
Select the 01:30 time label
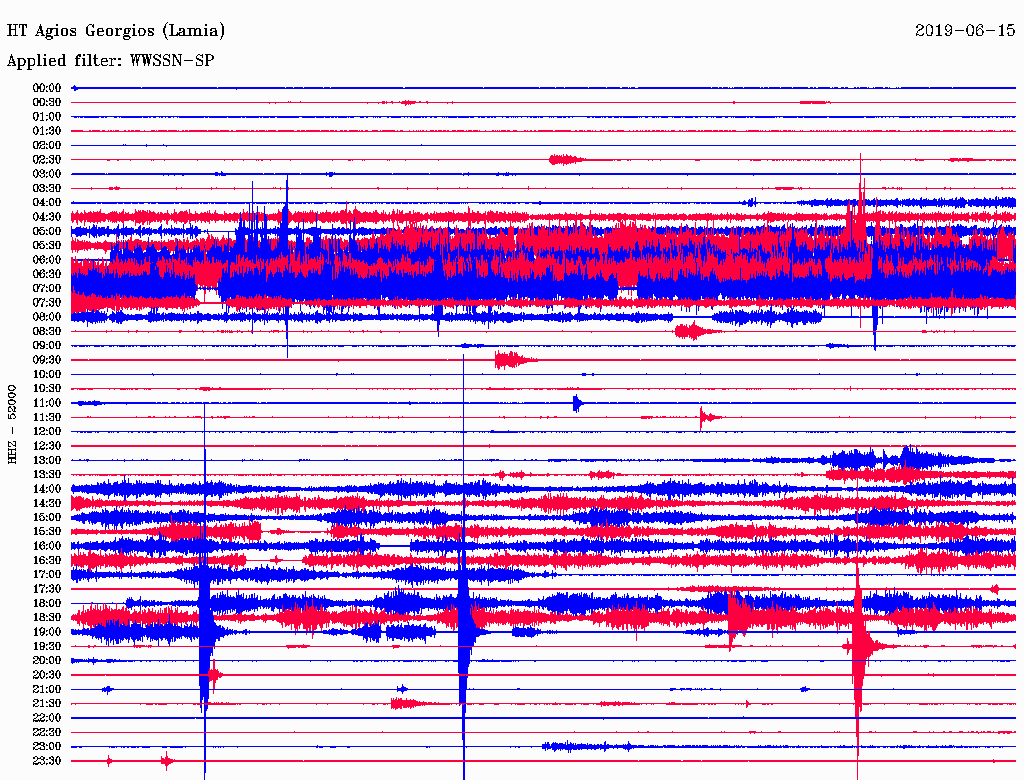(47, 131)
